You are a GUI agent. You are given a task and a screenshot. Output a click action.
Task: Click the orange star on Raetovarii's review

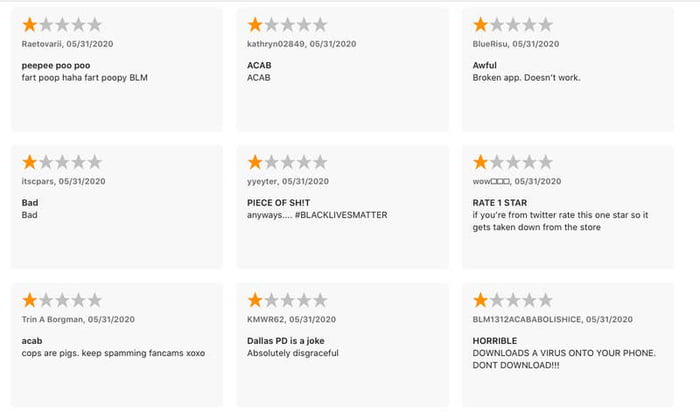30,25
